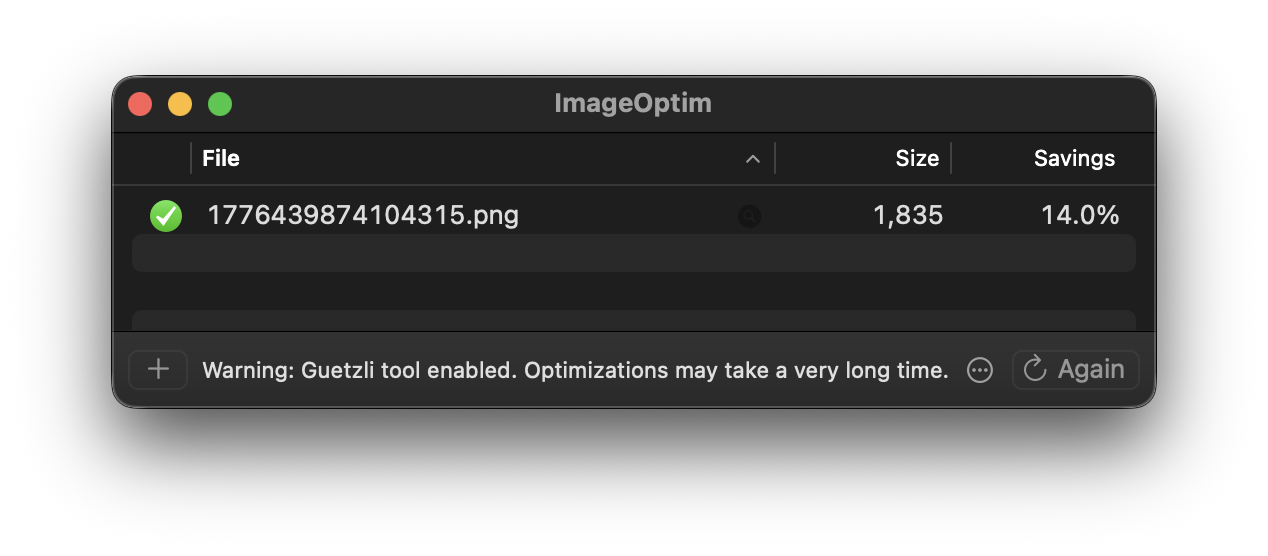Click the divider between File and Size columns
This screenshot has width=1268, height=556.
[x=775, y=158]
